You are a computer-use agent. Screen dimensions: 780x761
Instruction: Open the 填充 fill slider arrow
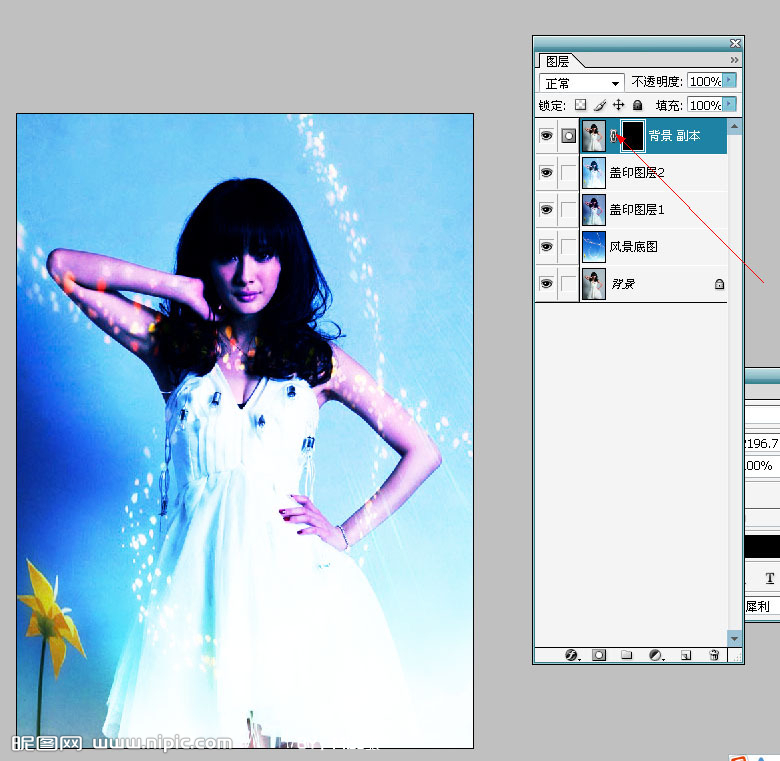pos(730,105)
